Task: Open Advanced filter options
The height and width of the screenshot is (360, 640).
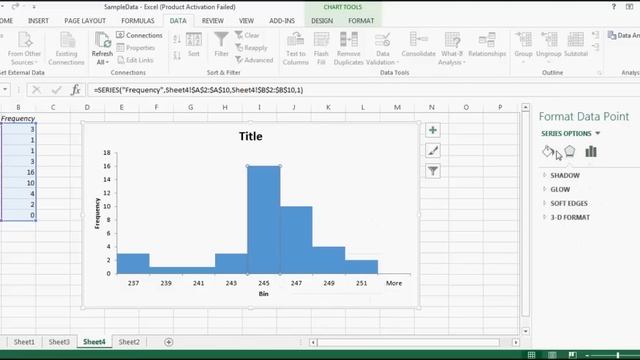Action: (254, 60)
